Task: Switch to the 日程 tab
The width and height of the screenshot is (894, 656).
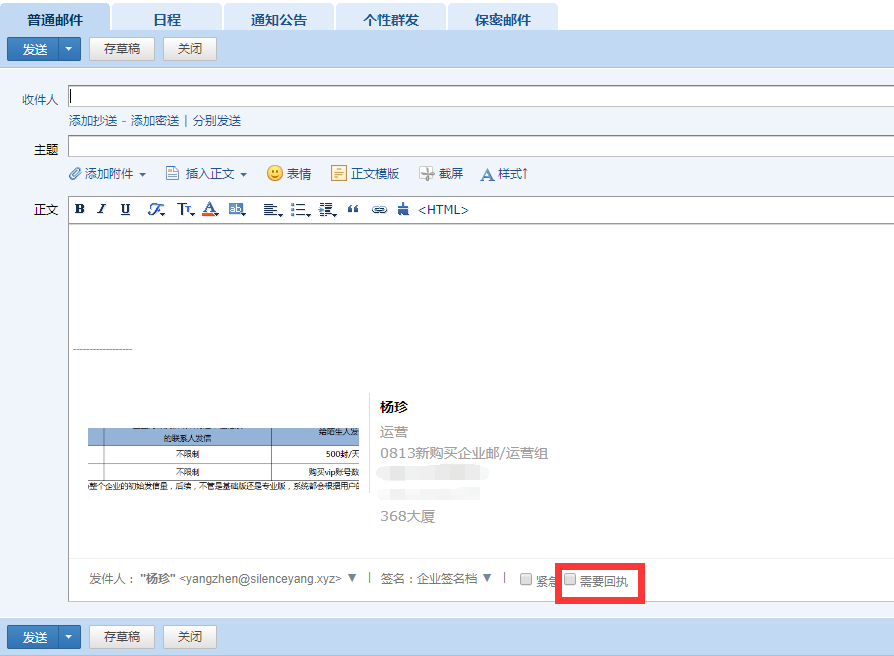Action: pos(167,19)
